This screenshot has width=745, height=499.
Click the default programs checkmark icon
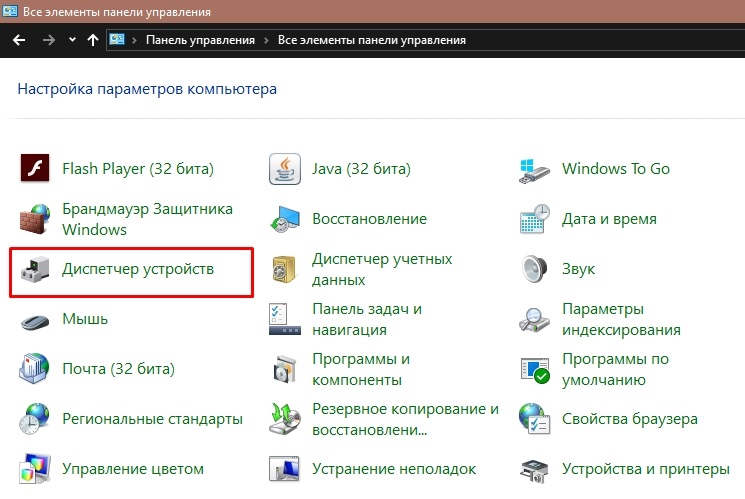pos(535,370)
